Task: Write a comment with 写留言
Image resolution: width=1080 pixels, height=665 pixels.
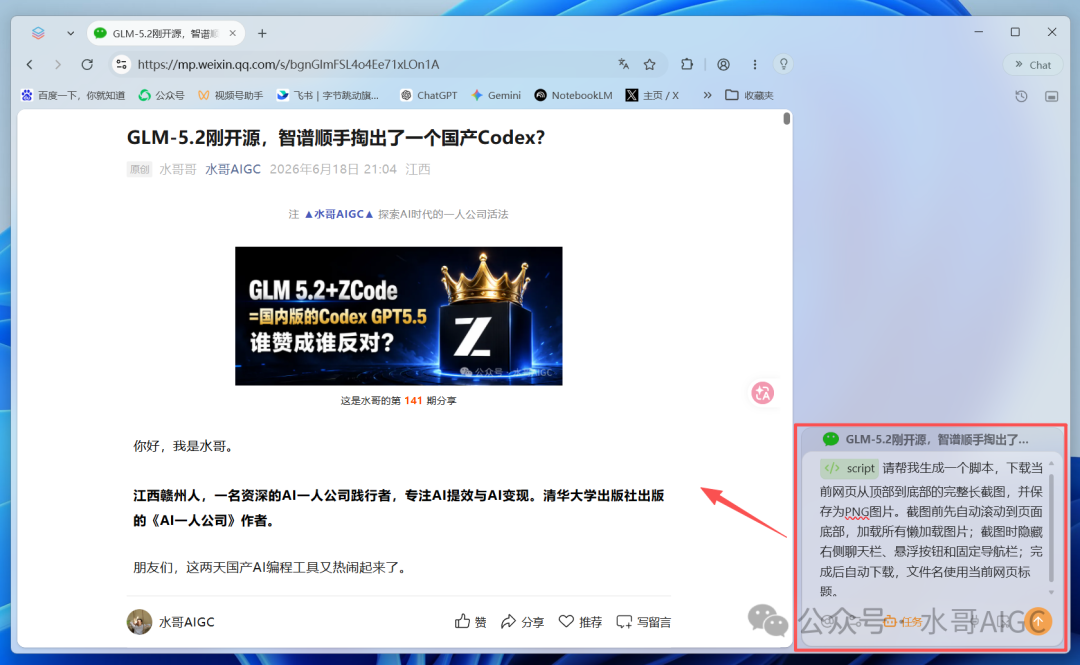Action: click(643, 622)
